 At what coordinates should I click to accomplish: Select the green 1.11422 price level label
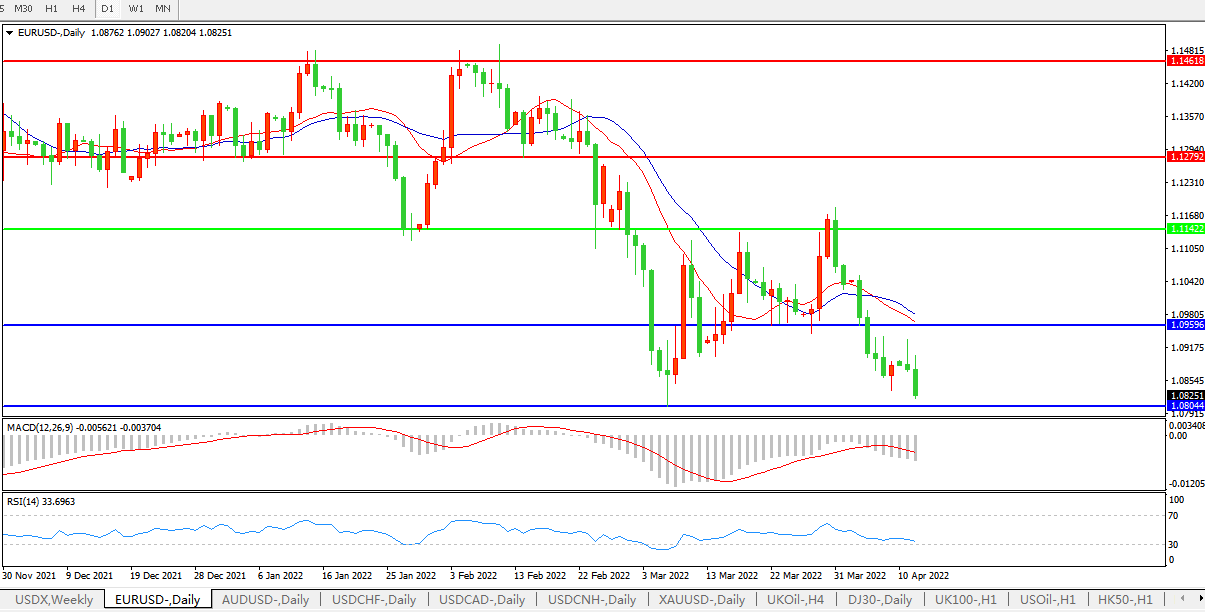pyautogui.click(x=1185, y=229)
